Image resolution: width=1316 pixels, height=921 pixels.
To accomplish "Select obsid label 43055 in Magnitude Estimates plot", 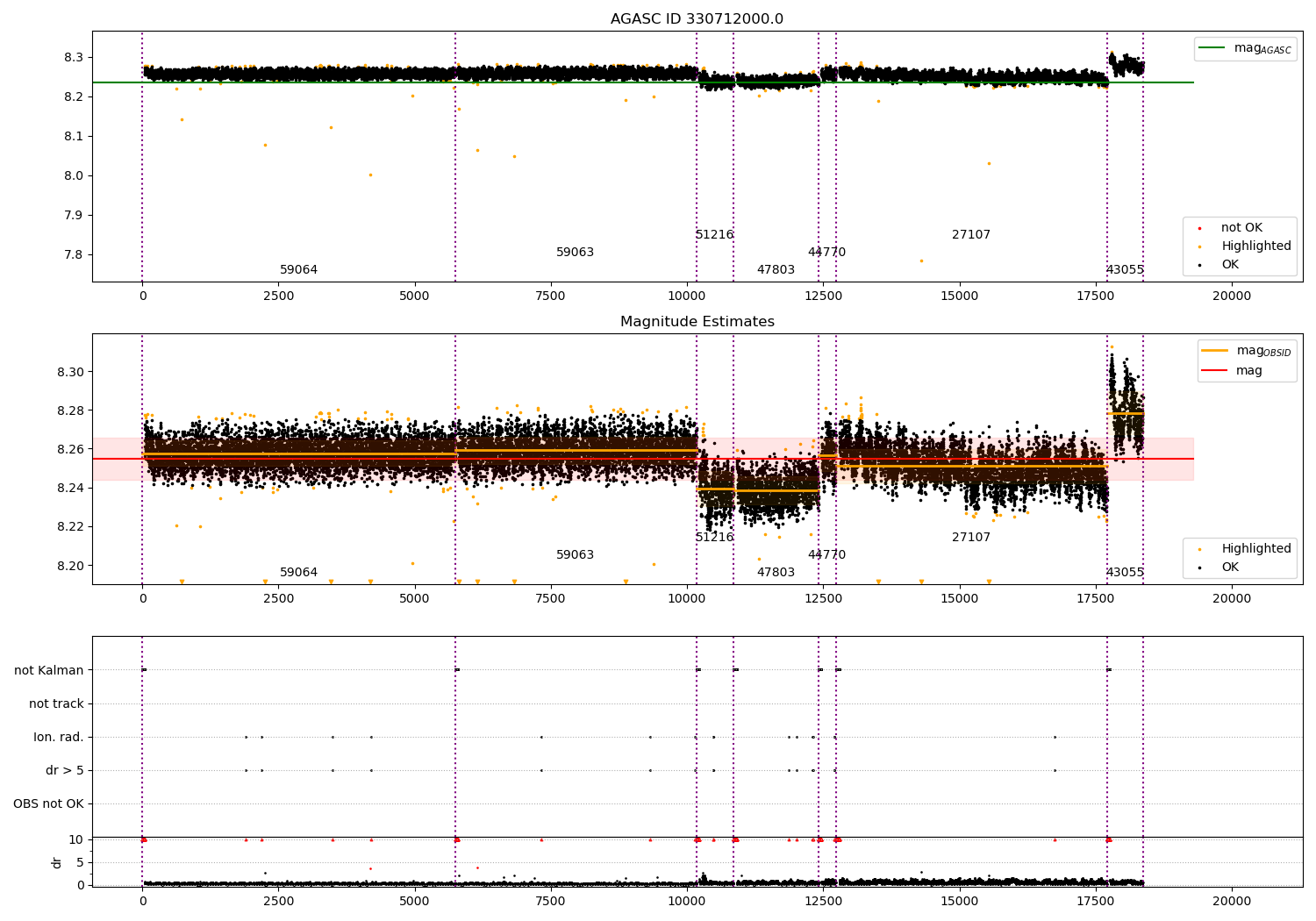I will pos(1125,573).
